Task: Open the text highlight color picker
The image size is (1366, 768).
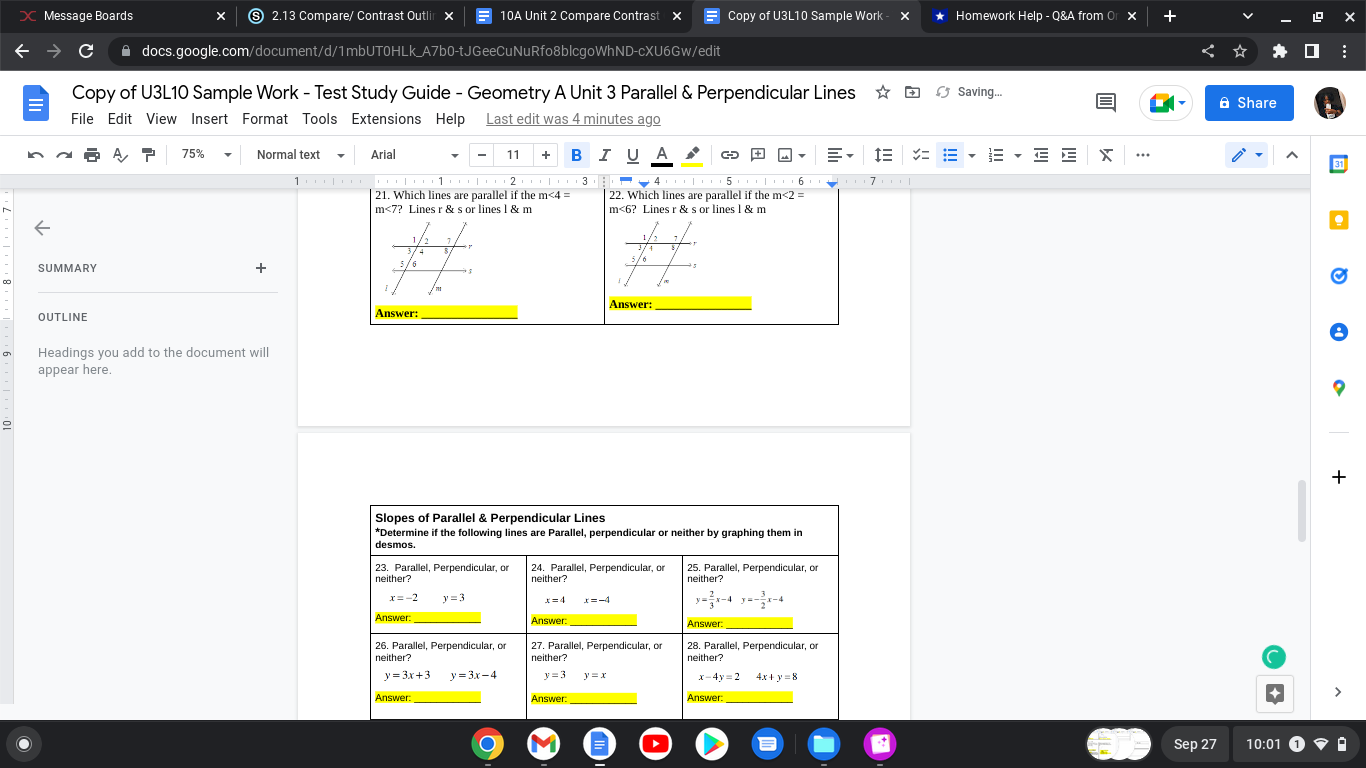Action: 691,154
